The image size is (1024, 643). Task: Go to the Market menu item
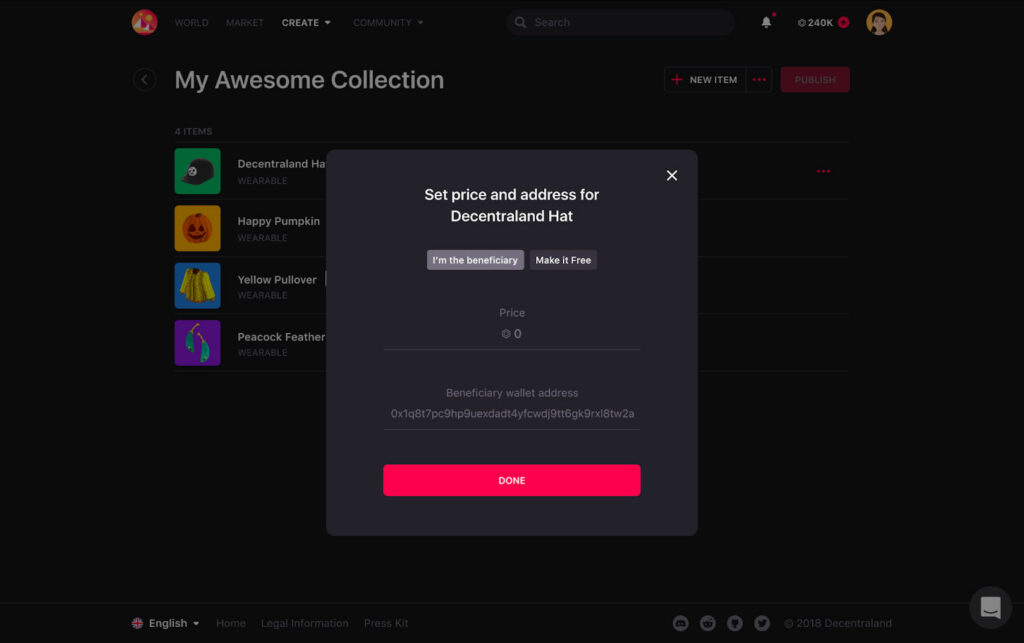point(245,22)
